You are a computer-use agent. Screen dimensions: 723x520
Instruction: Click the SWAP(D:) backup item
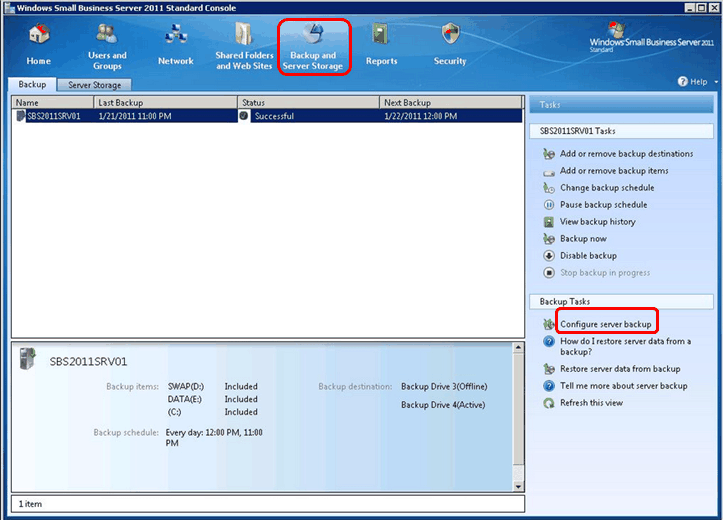click(185, 386)
